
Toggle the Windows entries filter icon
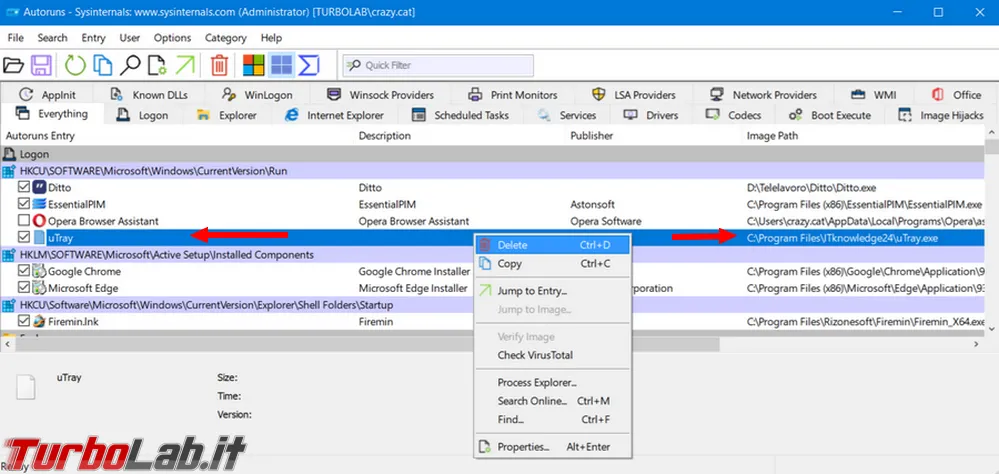pos(281,65)
